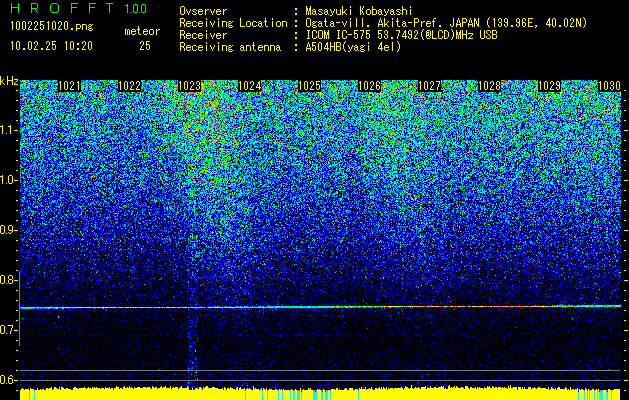Select the filename 1002251020.png
Image resolution: width=629 pixels, height=400 pixels.
(x=52, y=27)
